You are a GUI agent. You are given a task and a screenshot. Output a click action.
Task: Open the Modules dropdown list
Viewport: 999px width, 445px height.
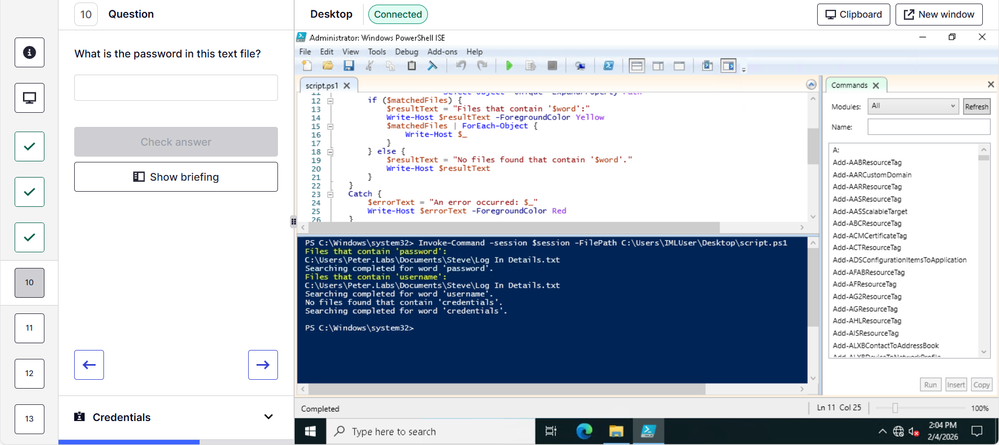tap(913, 106)
